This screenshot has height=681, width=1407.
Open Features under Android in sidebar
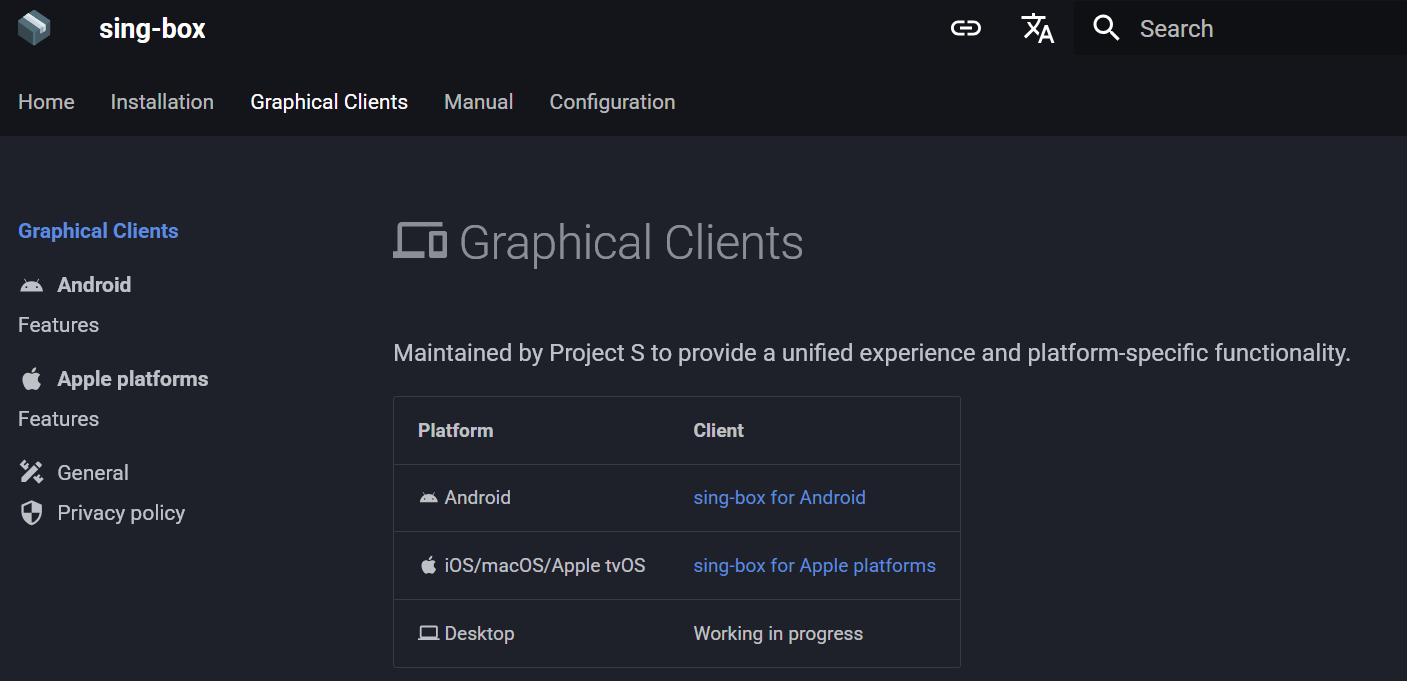[x=58, y=325]
